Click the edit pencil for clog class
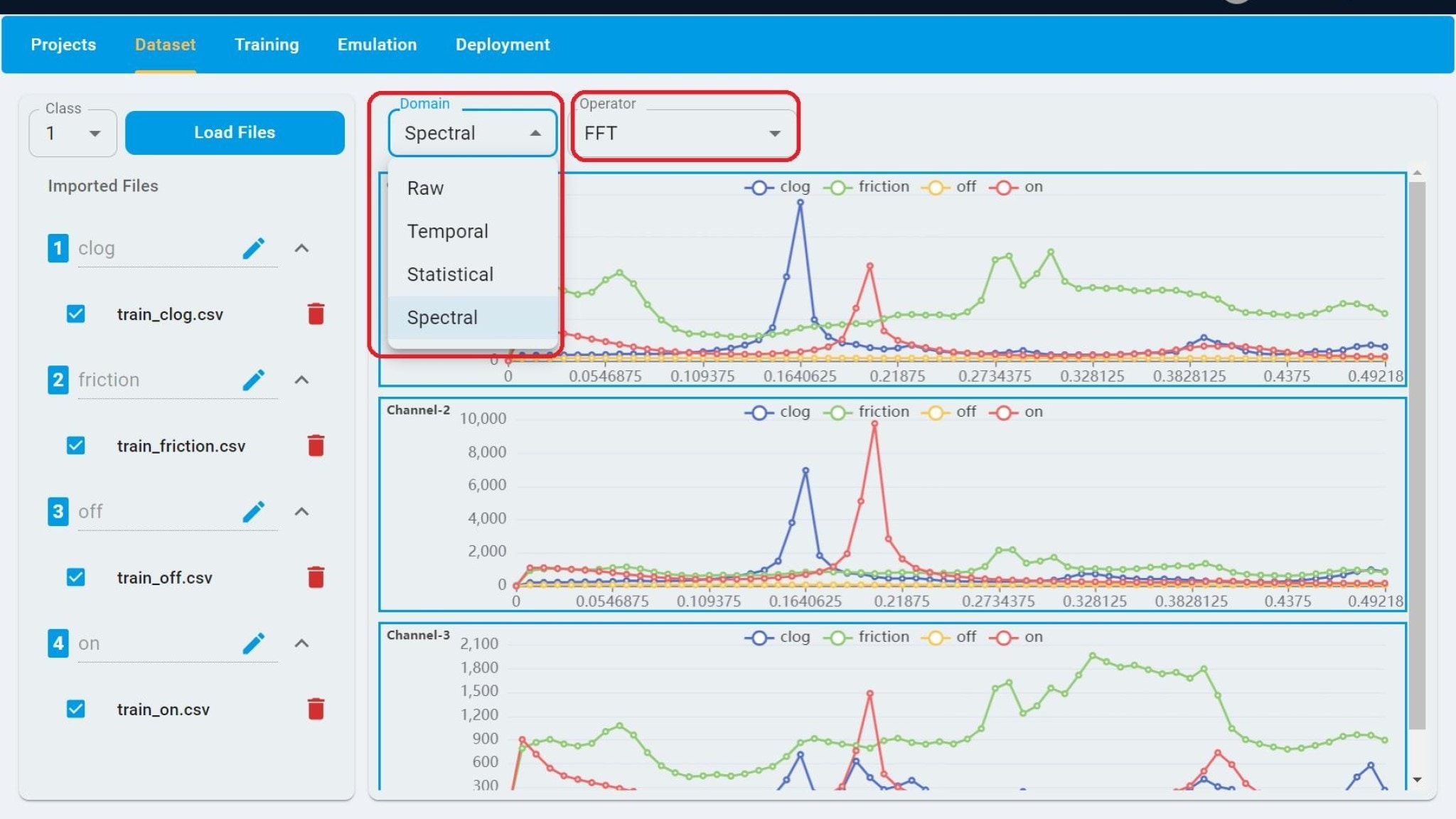This screenshot has height=819, width=1456. click(253, 248)
